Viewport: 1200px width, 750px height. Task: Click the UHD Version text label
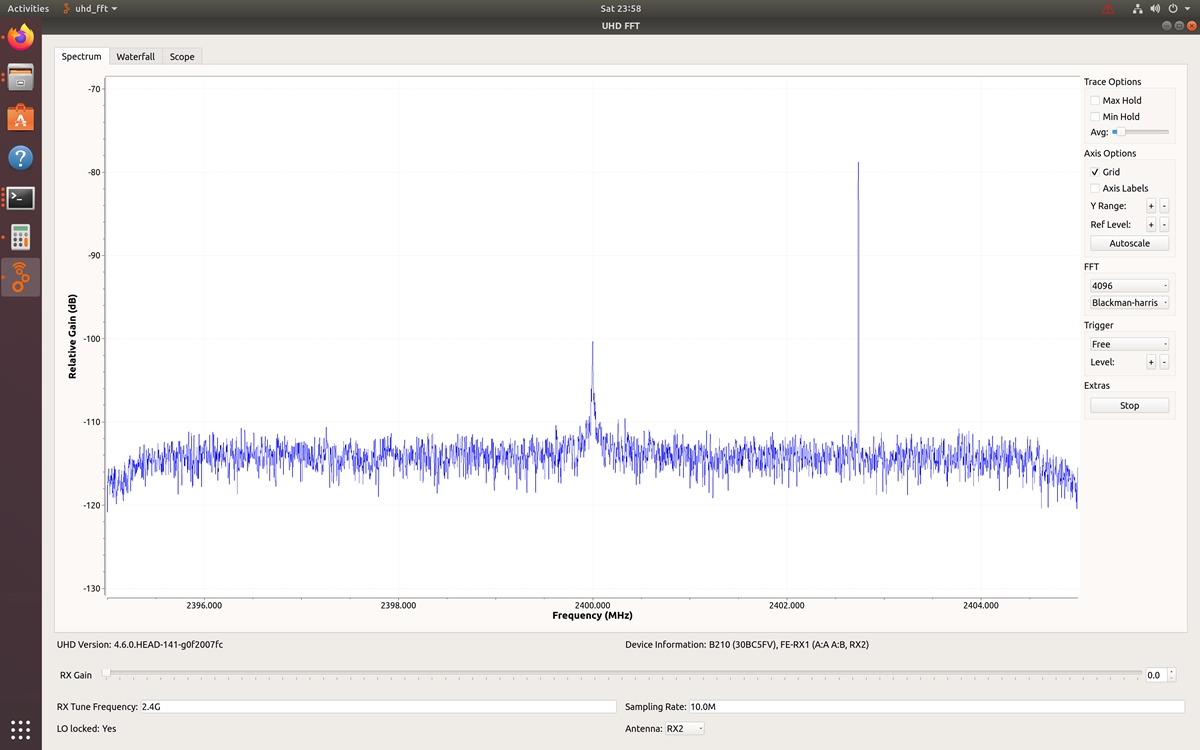140,645
